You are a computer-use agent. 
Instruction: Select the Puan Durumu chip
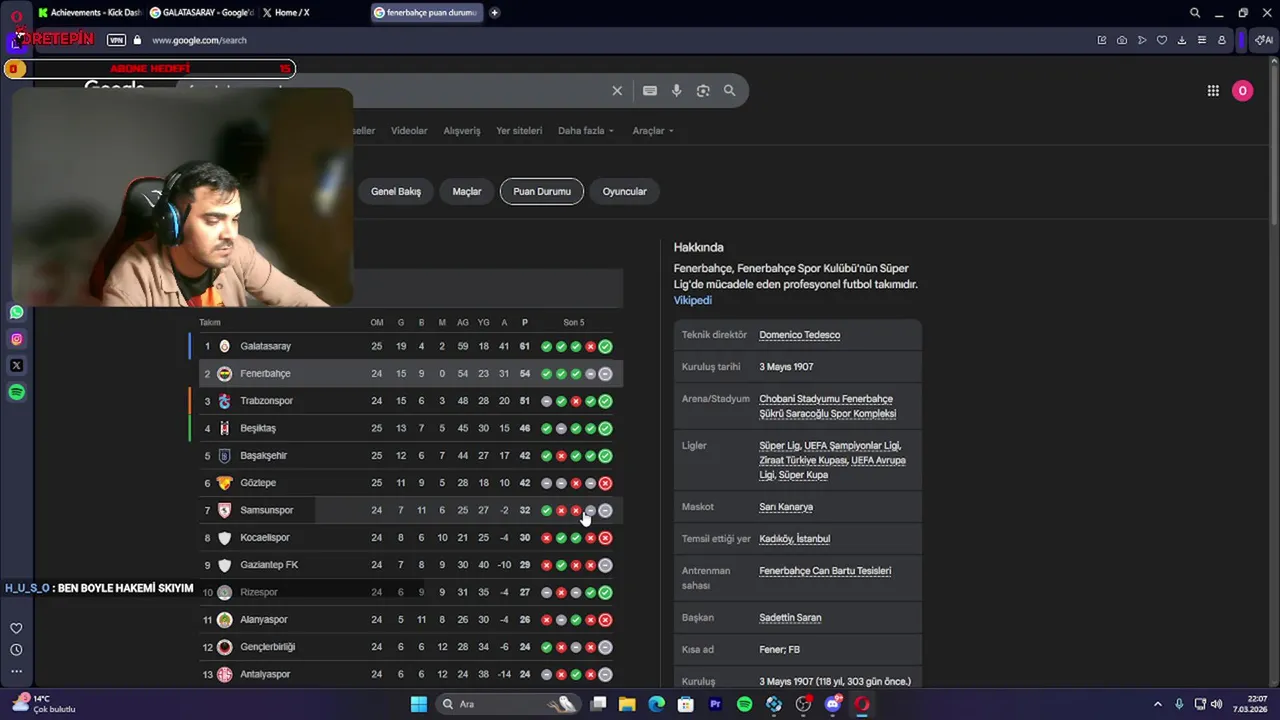[x=542, y=191]
